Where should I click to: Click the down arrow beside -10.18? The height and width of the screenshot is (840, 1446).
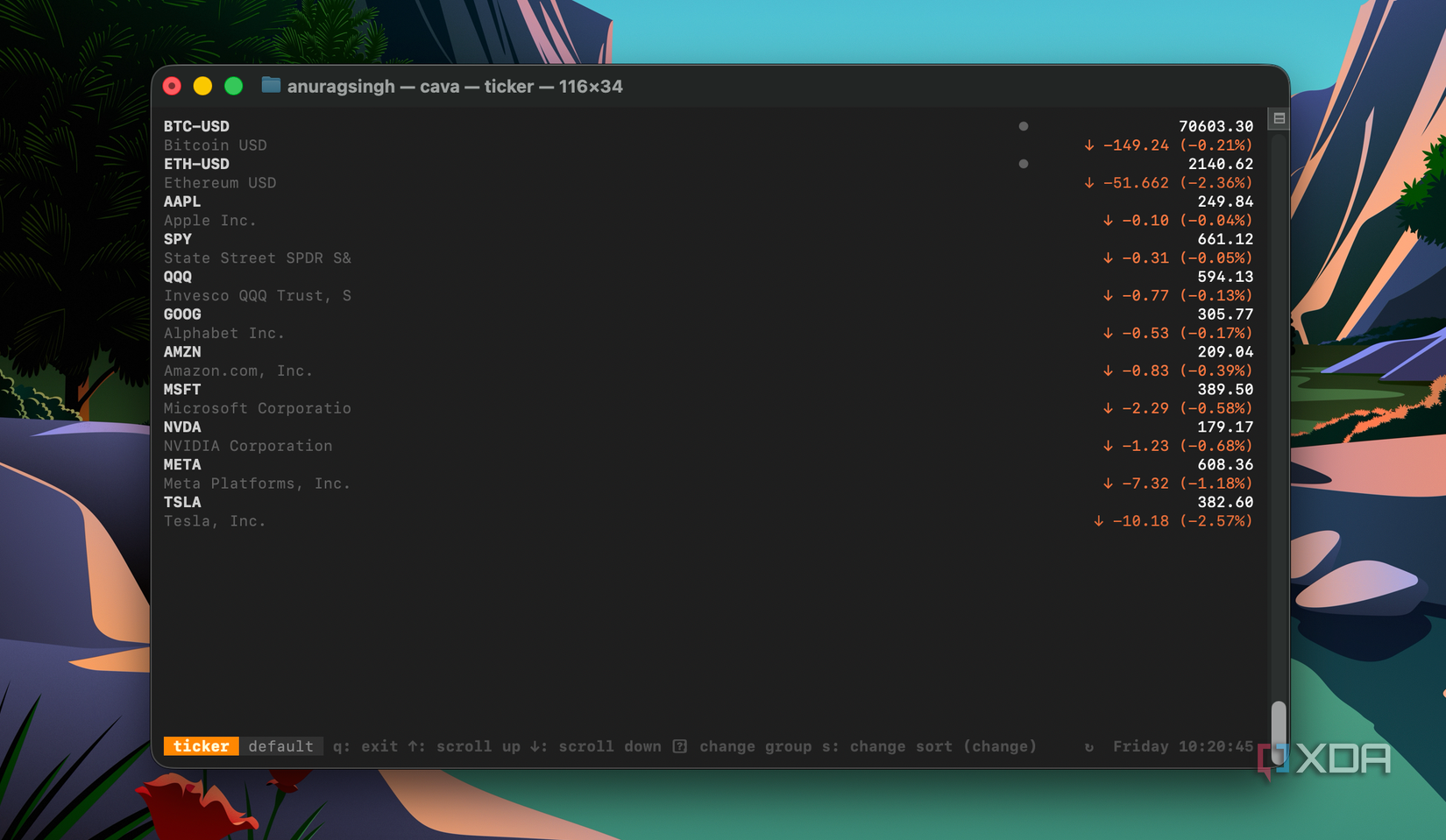[1098, 521]
